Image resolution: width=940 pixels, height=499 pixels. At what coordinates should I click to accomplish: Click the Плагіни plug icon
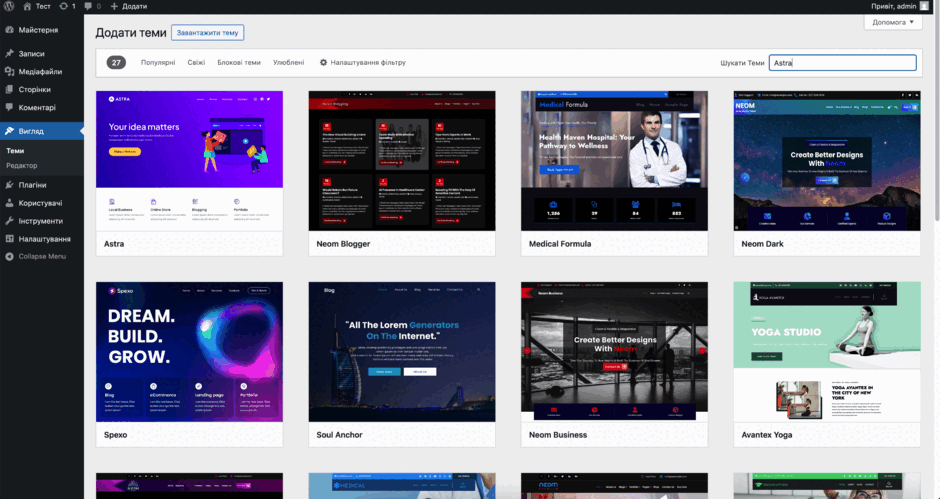point(9,185)
